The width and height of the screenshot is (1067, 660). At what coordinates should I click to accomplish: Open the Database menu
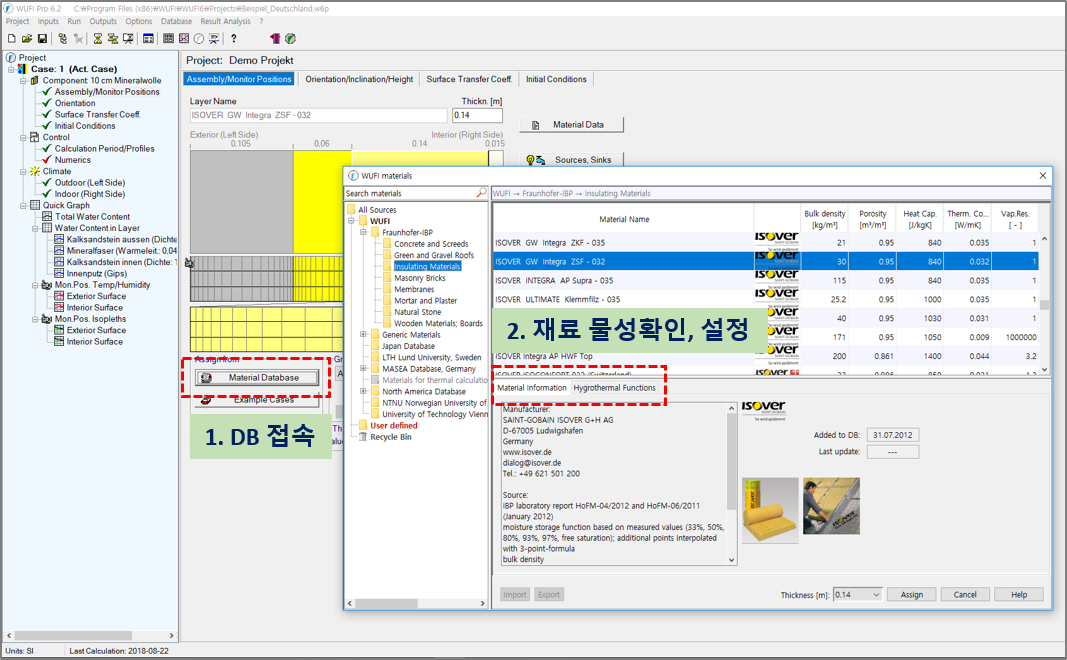click(x=176, y=21)
